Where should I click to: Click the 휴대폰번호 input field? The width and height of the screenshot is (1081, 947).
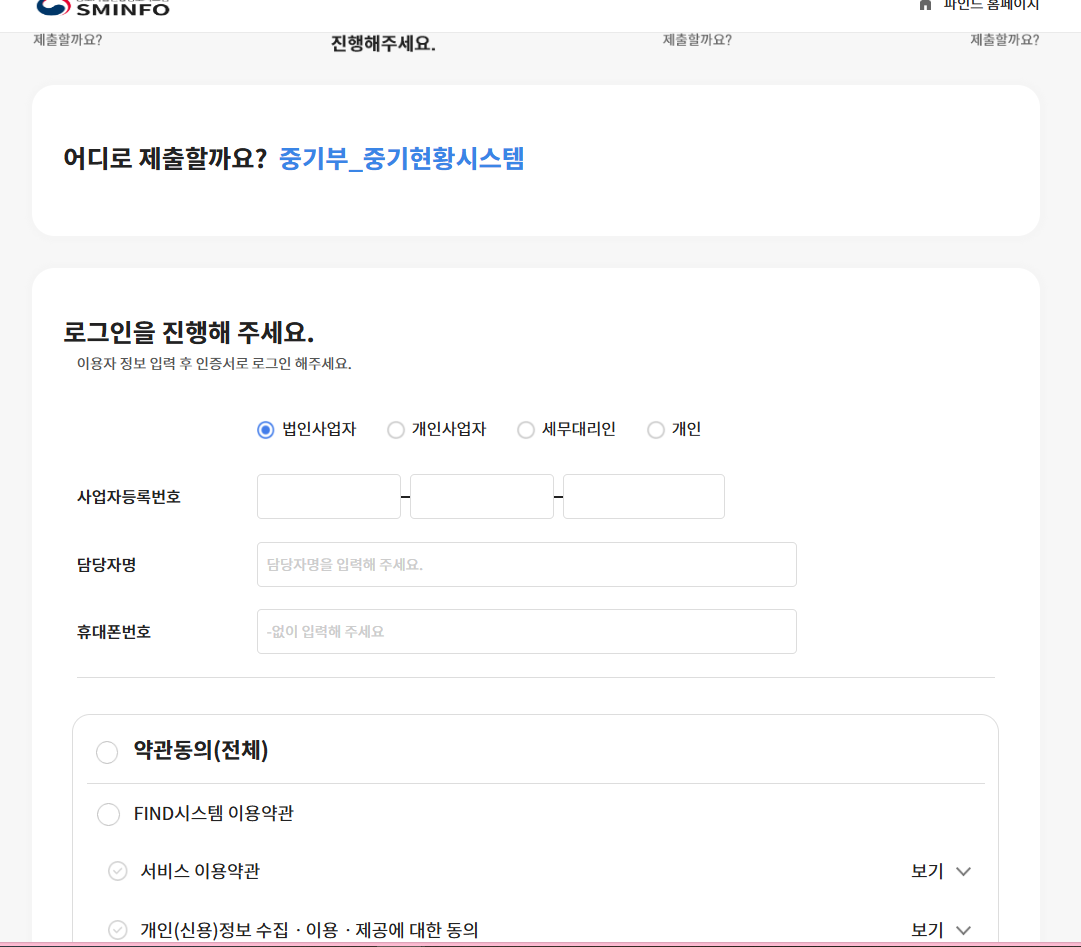point(527,631)
